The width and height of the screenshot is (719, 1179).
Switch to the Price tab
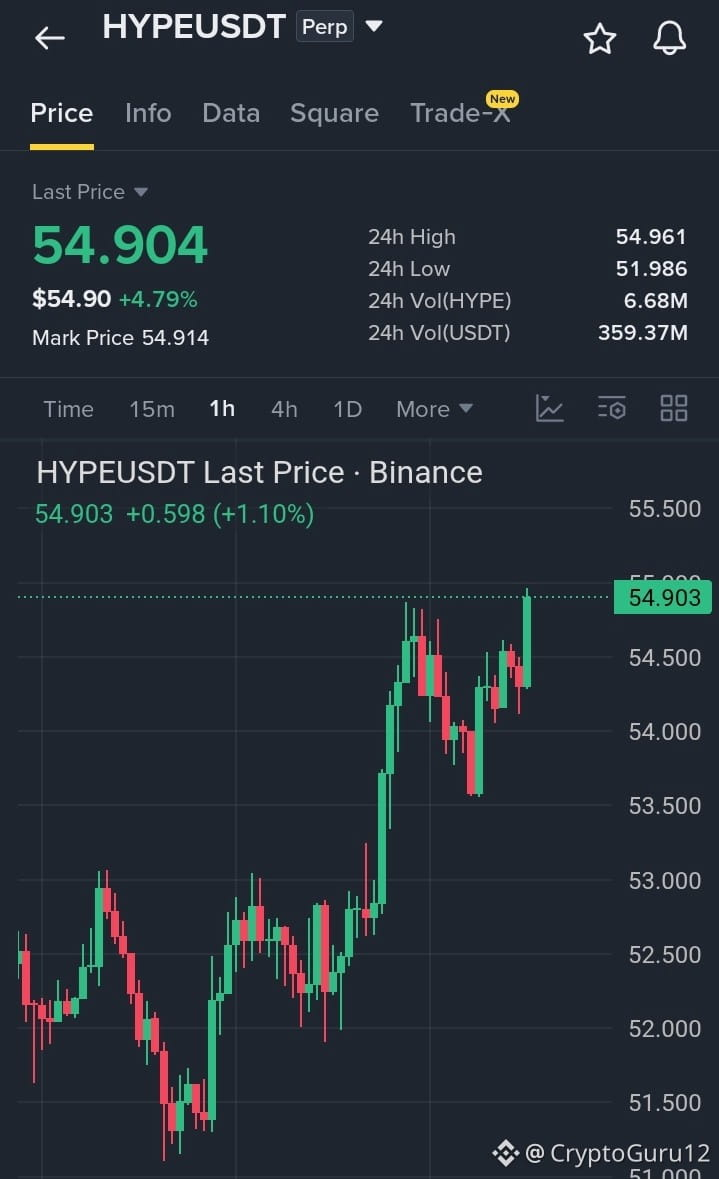(x=62, y=113)
